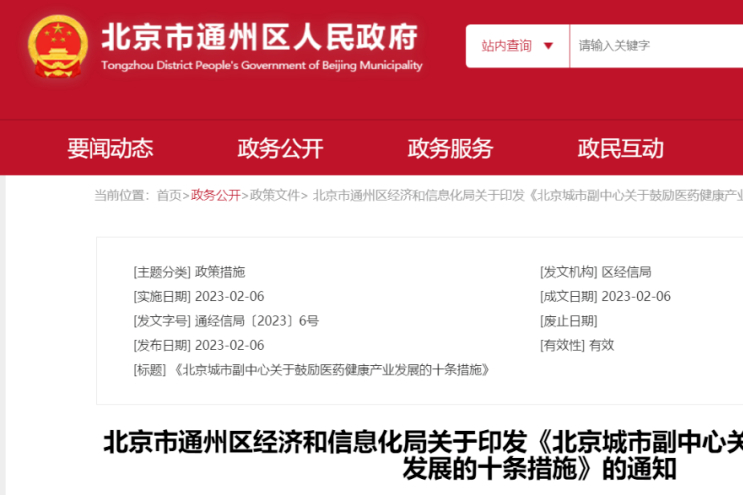Open the 政务公开 navigation menu
Screen dimensions: 743x495
click(280, 148)
